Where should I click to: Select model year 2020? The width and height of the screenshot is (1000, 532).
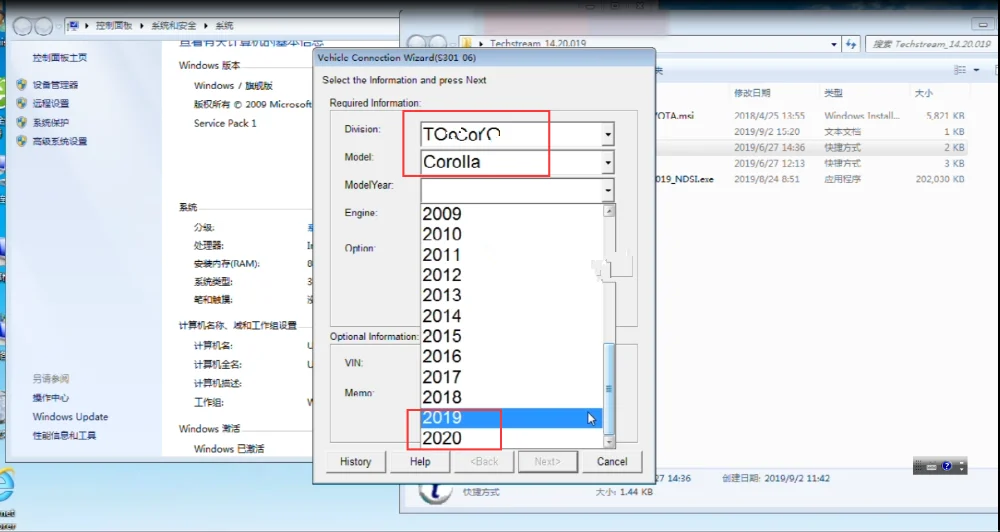click(511, 438)
